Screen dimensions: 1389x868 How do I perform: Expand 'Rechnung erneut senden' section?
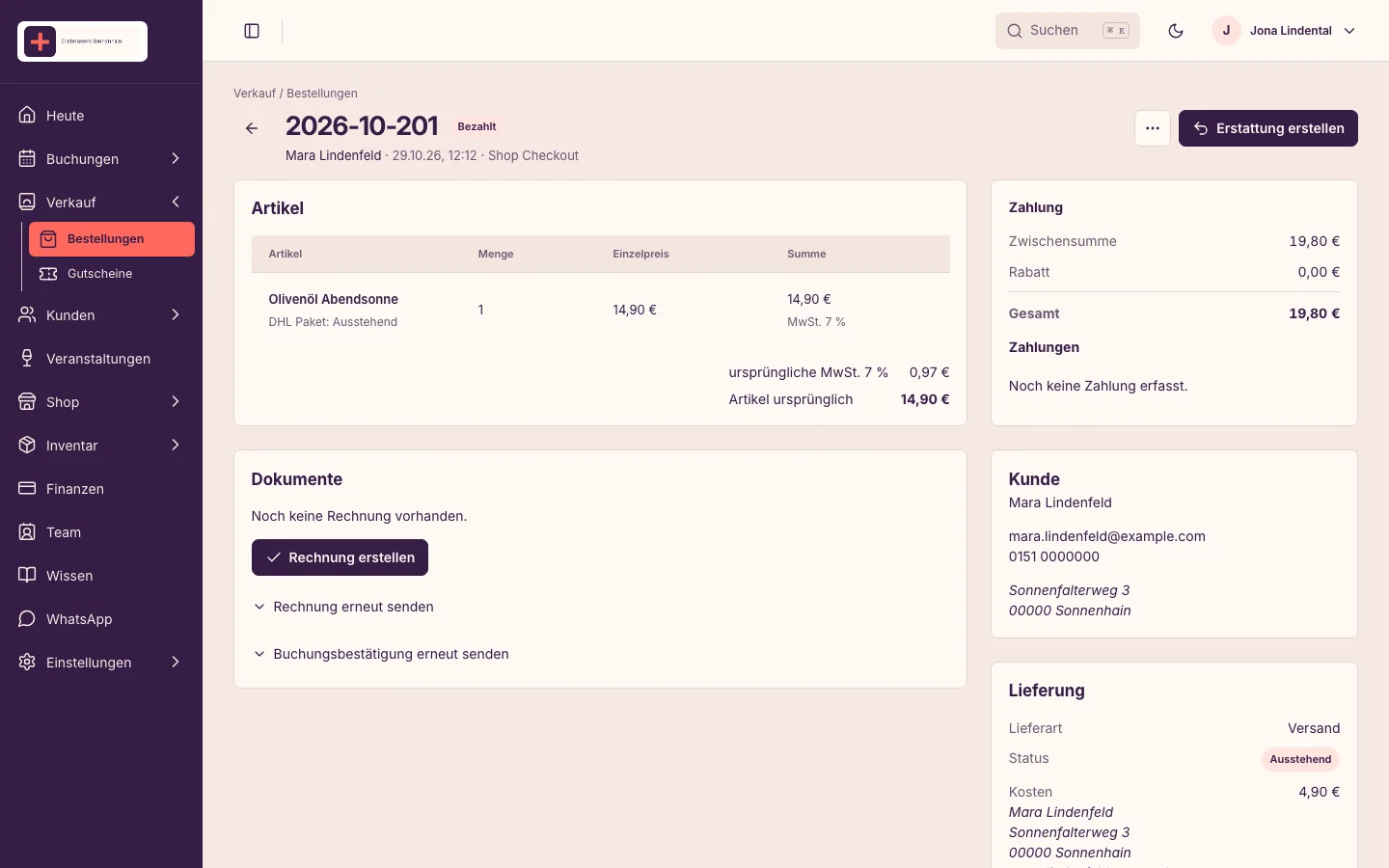343,607
